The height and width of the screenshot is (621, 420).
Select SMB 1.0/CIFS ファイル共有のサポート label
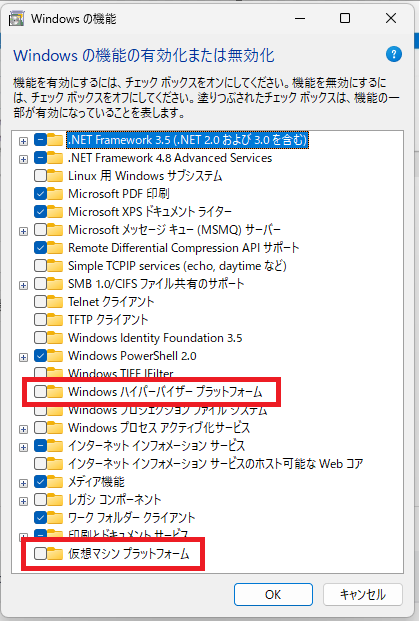(x=156, y=284)
